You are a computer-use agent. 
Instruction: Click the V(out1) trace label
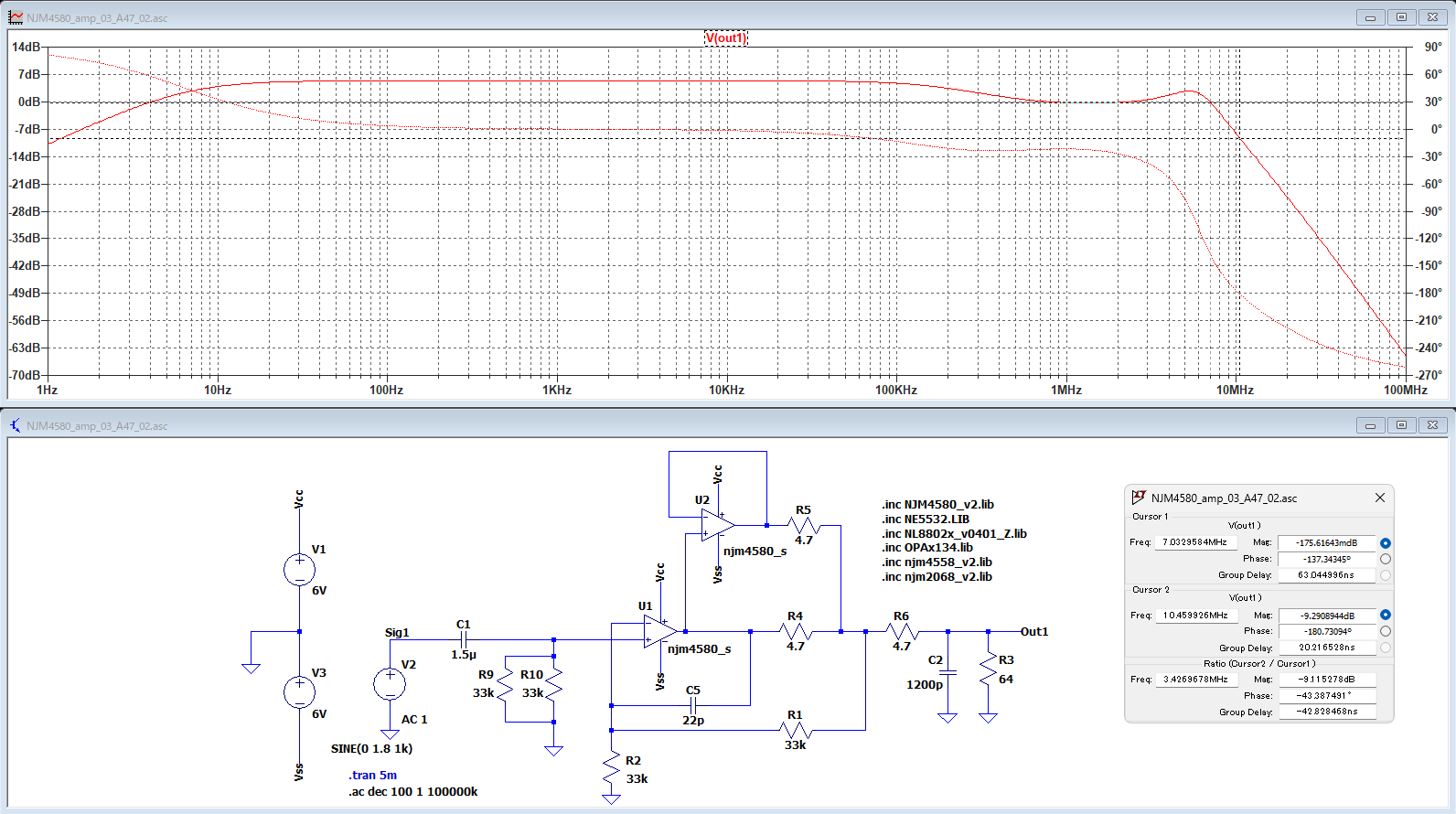725,37
